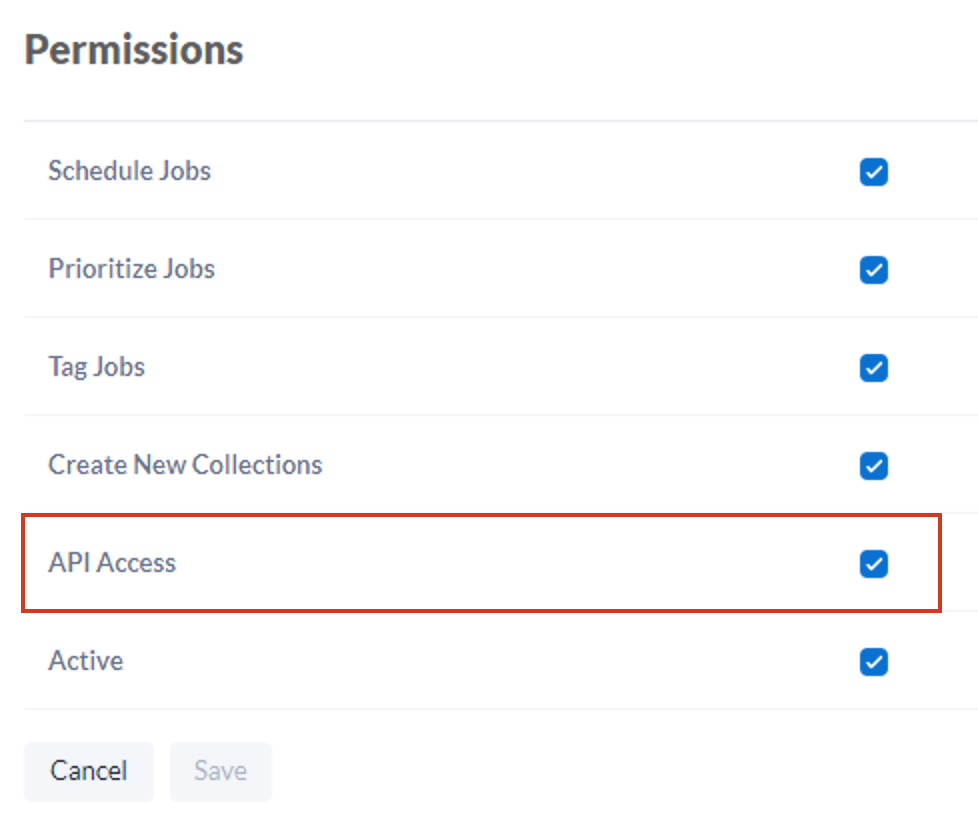Click the Active permission label

point(85,661)
